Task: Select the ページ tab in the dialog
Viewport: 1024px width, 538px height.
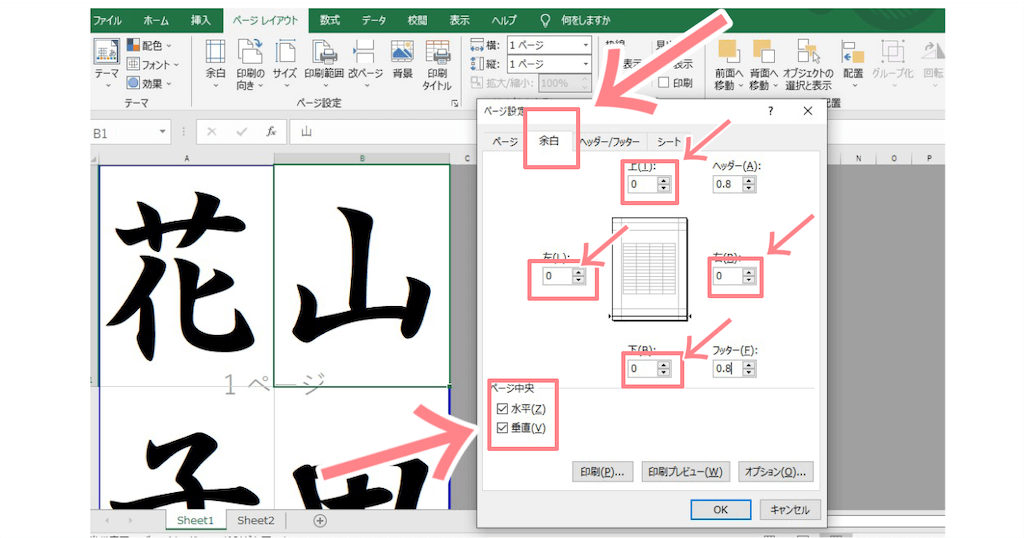Action: [x=505, y=141]
